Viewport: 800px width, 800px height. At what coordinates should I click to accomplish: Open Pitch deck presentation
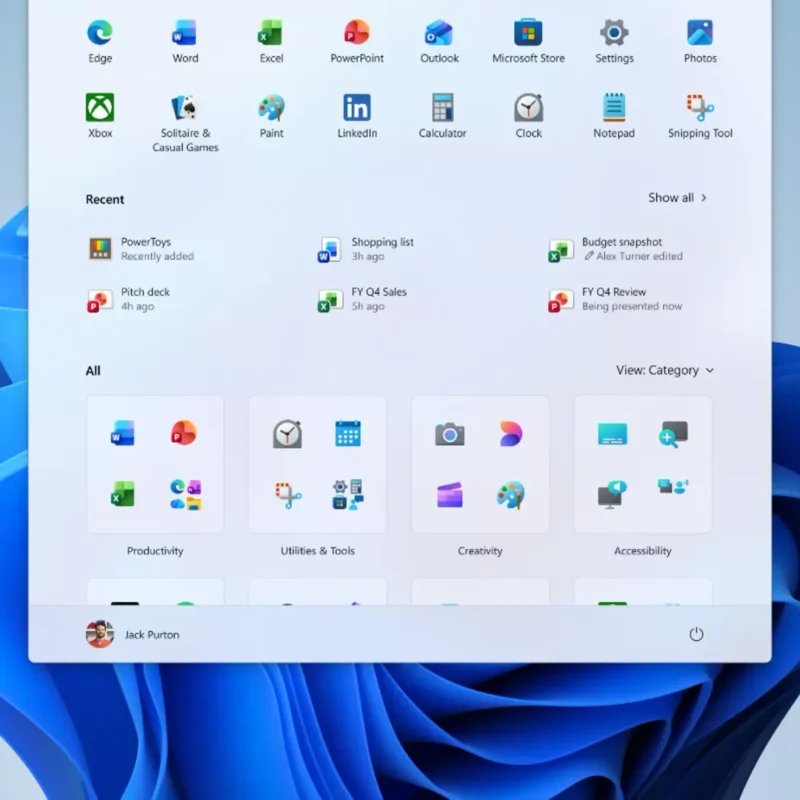coord(129,299)
